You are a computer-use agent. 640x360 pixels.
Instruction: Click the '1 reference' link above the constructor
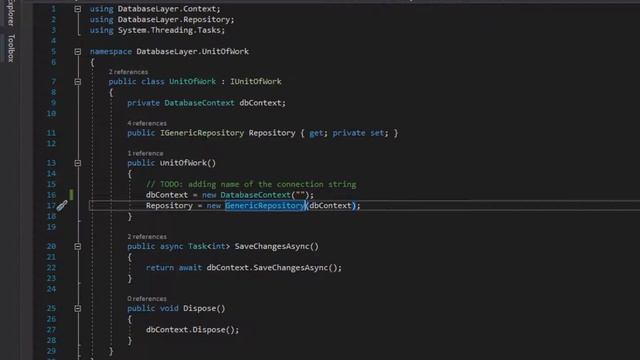pos(145,153)
